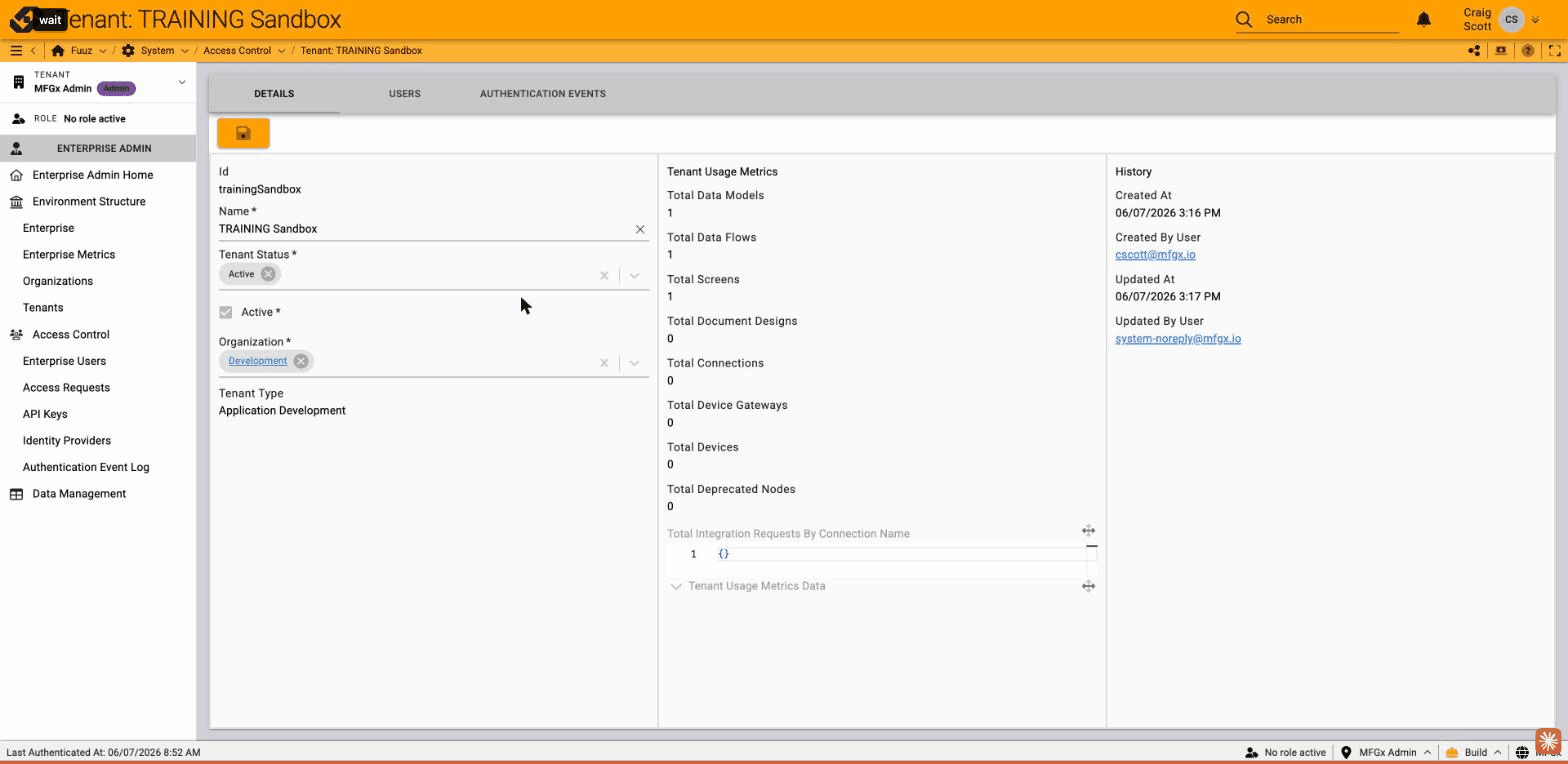The width and height of the screenshot is (1568, 764).
Task: Go back using the breadcrumb arrow
Action: [x=33, y=50]
